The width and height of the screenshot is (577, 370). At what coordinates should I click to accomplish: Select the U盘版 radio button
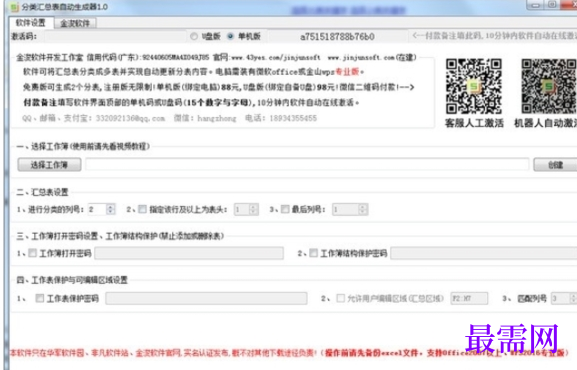(x=194, y=36)
